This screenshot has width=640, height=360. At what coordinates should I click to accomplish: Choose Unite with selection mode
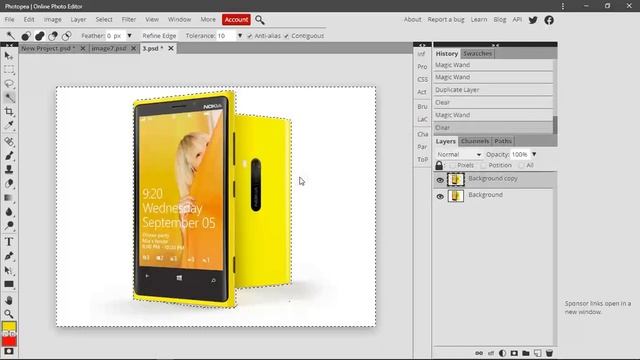[40, 36]
